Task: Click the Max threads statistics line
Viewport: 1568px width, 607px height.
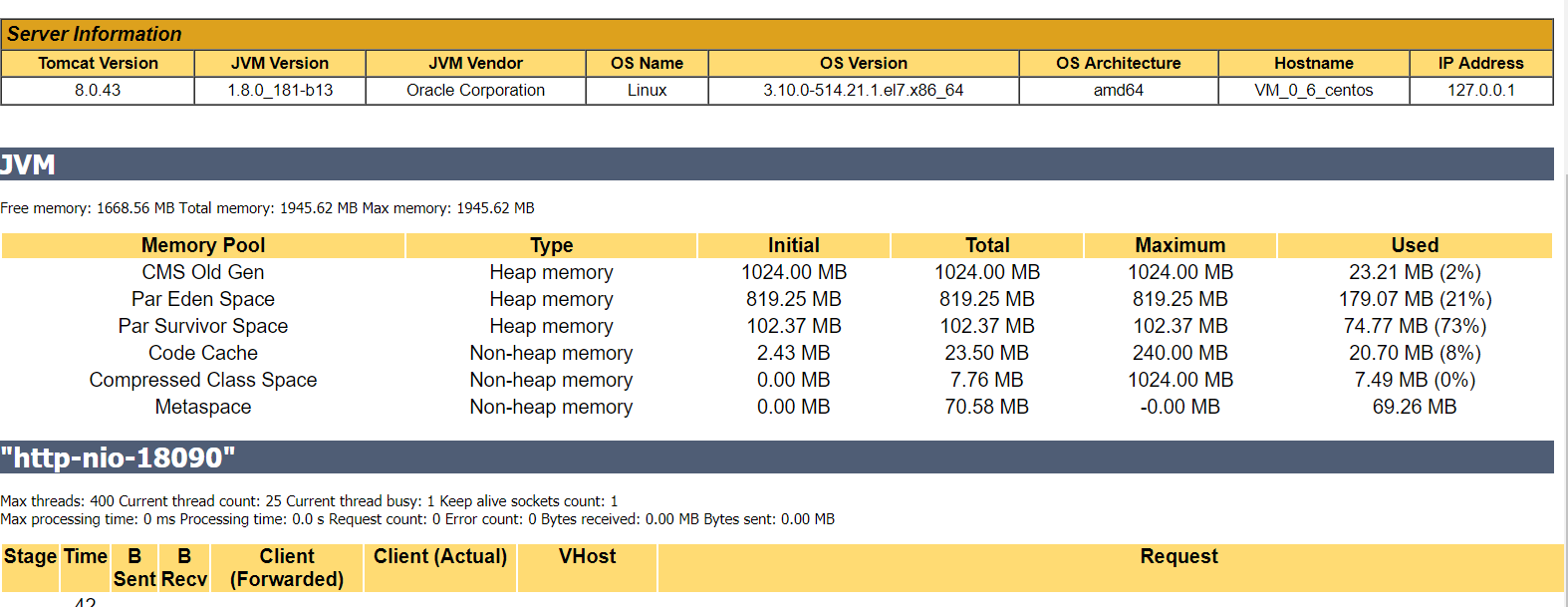Action: coord(309,501)
